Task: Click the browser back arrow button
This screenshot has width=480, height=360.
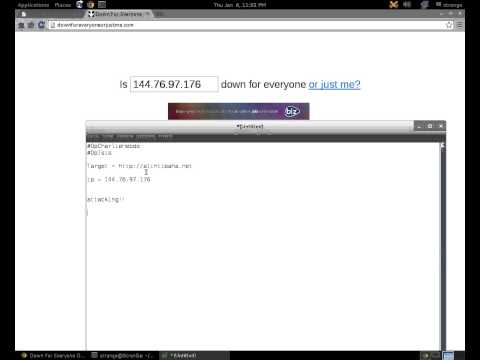Action: 21,25
